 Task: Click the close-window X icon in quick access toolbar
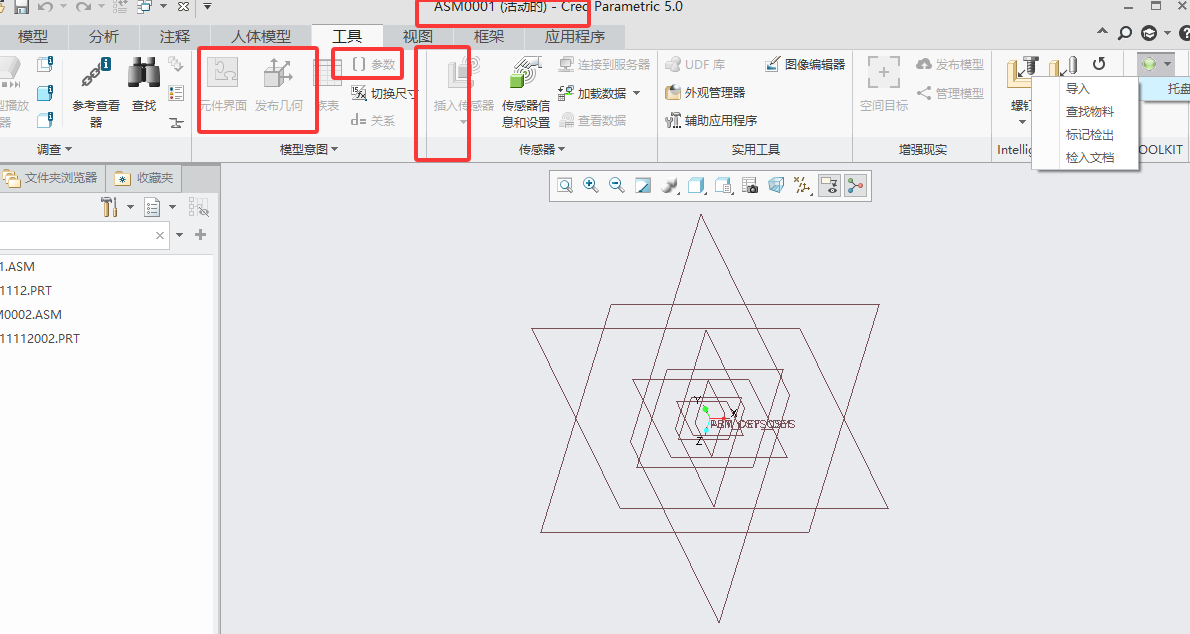(x=184, y=7)
